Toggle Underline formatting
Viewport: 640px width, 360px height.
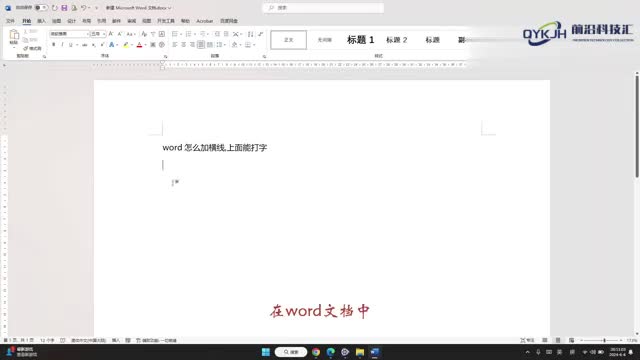71,44
